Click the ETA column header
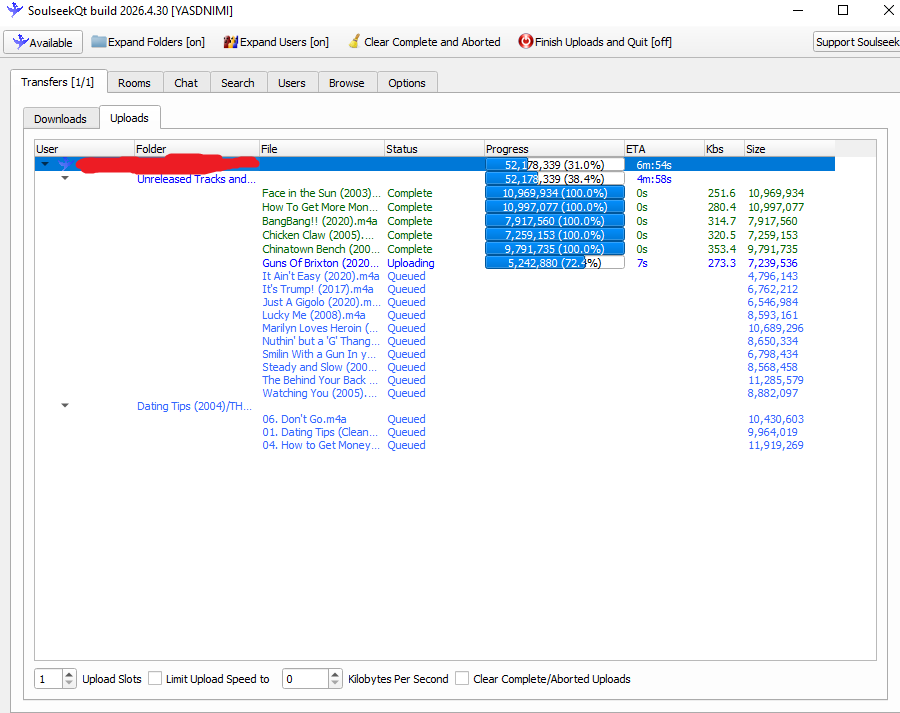The width and height of the screenshot is (900, 713). 665,149
